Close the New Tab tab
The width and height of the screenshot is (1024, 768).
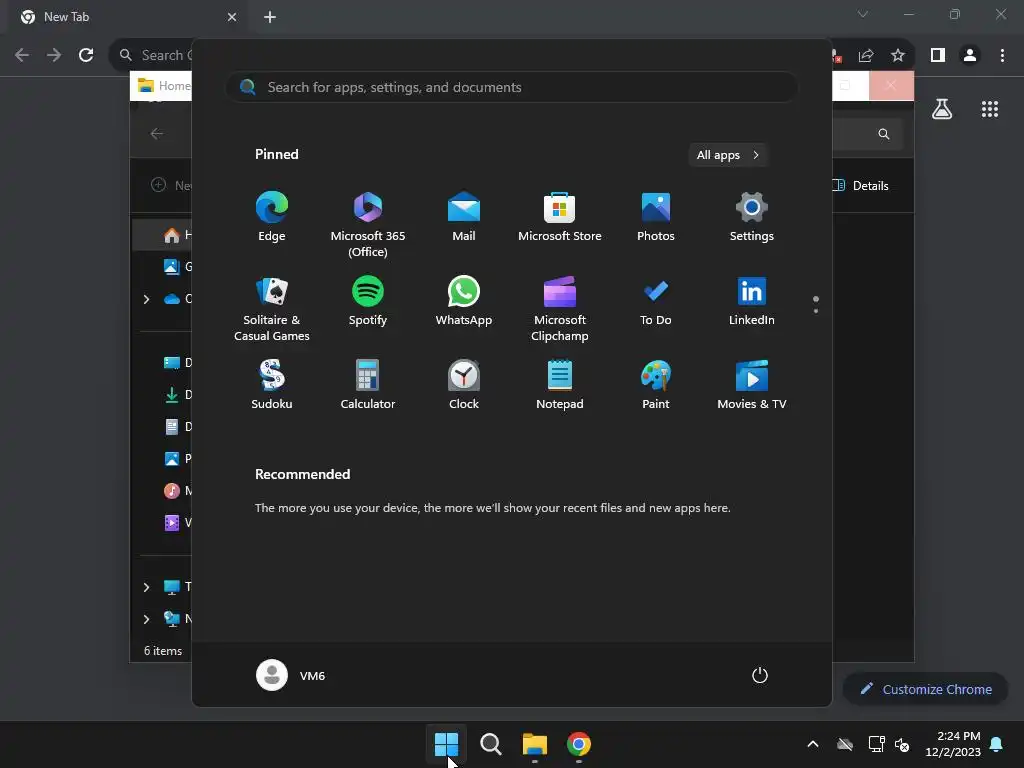pos(232,17)
